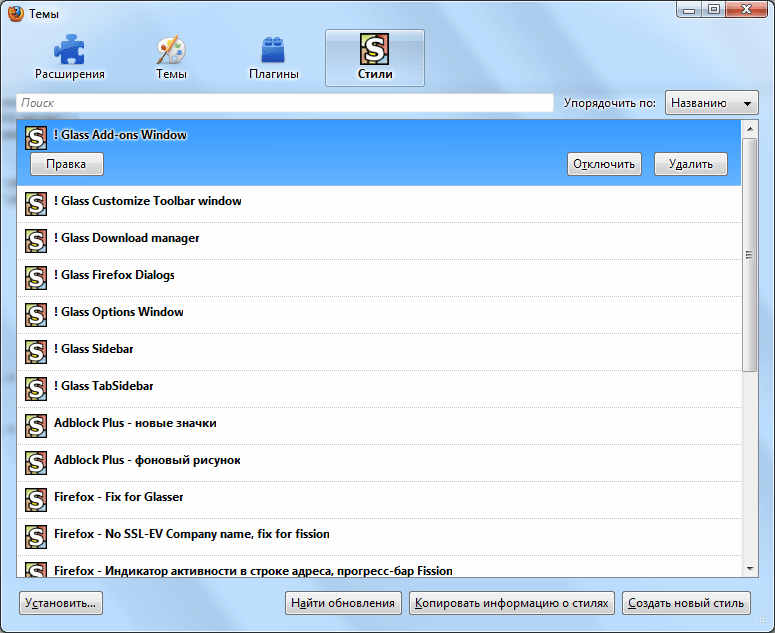The image size is (775, 633).
Task: Select the Темы palette icon
Action: (x=171, y=50)
